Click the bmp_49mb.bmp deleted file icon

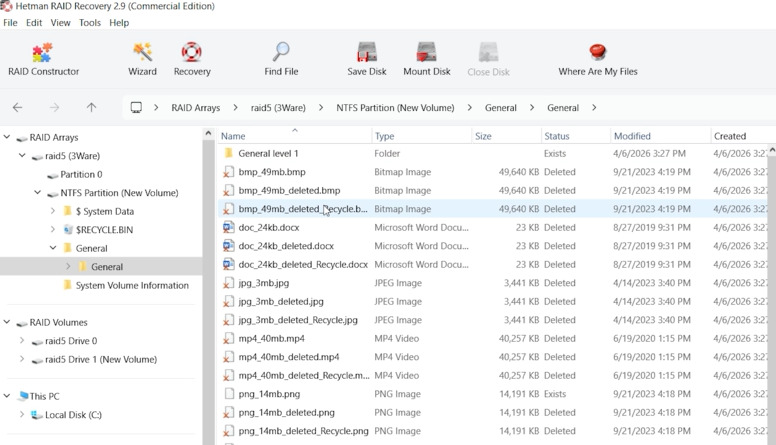pyautogui.click(x=228, y=172)
